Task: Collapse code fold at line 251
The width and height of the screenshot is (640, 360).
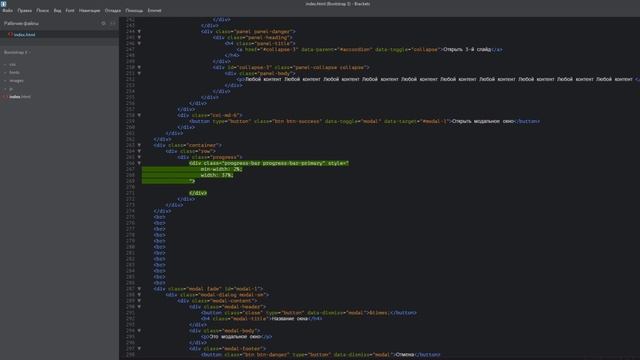Action: [x=139, y=73]
